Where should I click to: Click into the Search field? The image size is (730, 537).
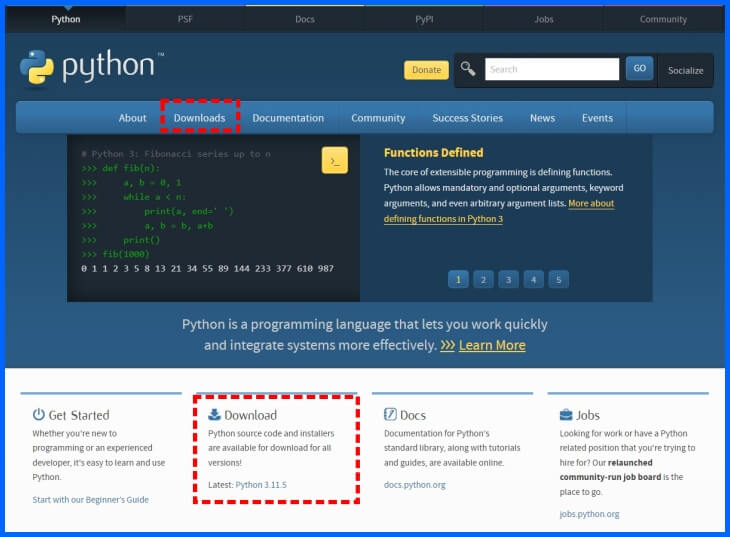pos(552,69)
